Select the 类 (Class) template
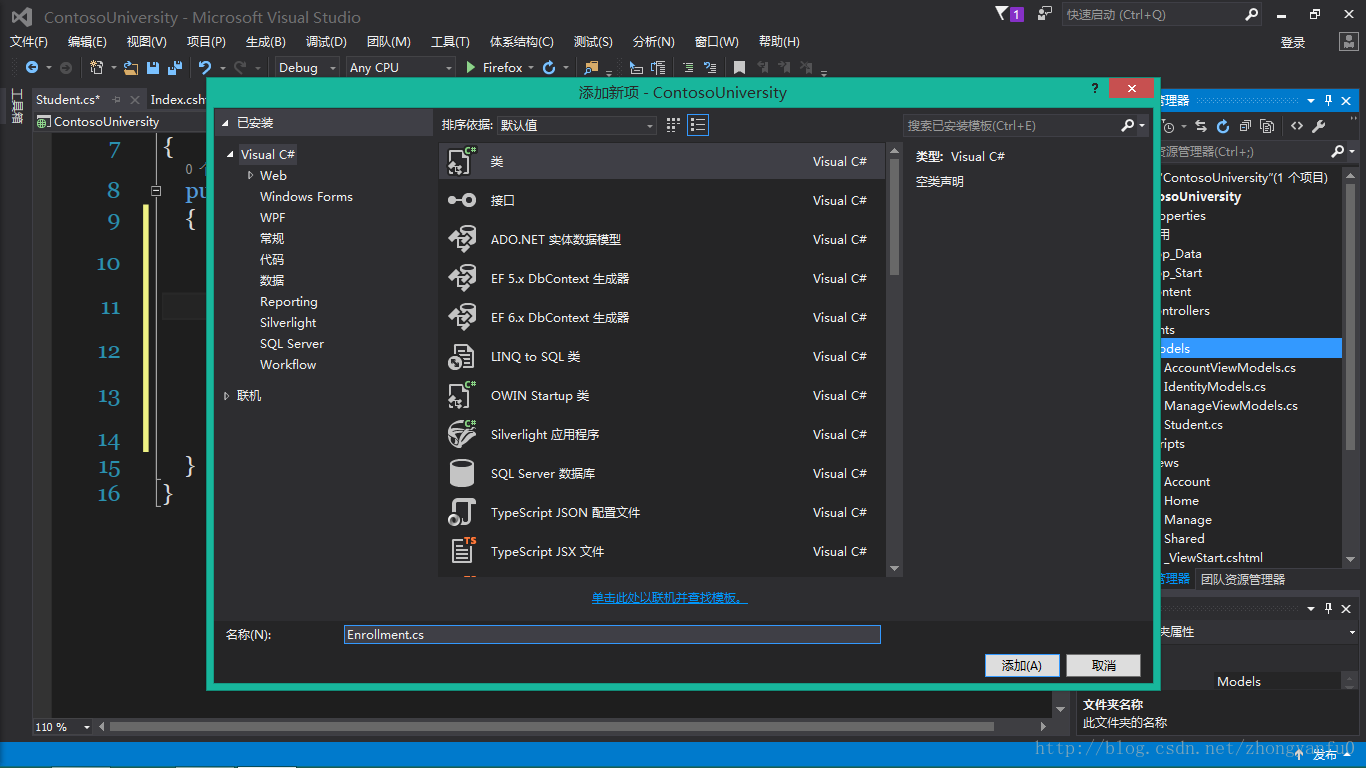 click(x=662, y=161)
